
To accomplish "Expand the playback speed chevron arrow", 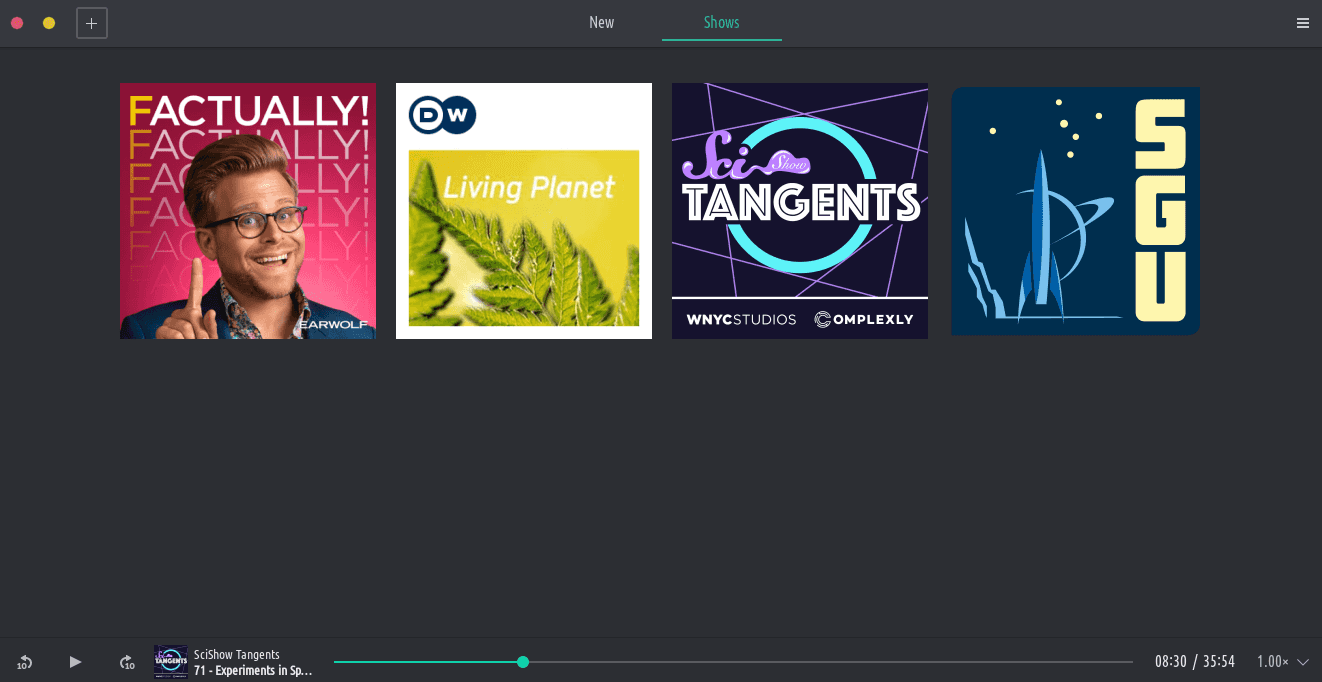I will [1303, 662].
